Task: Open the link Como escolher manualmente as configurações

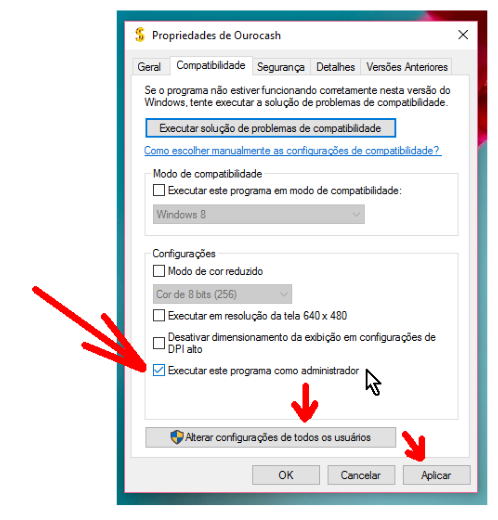Action: pyautogui.click(x=293, y=151)
